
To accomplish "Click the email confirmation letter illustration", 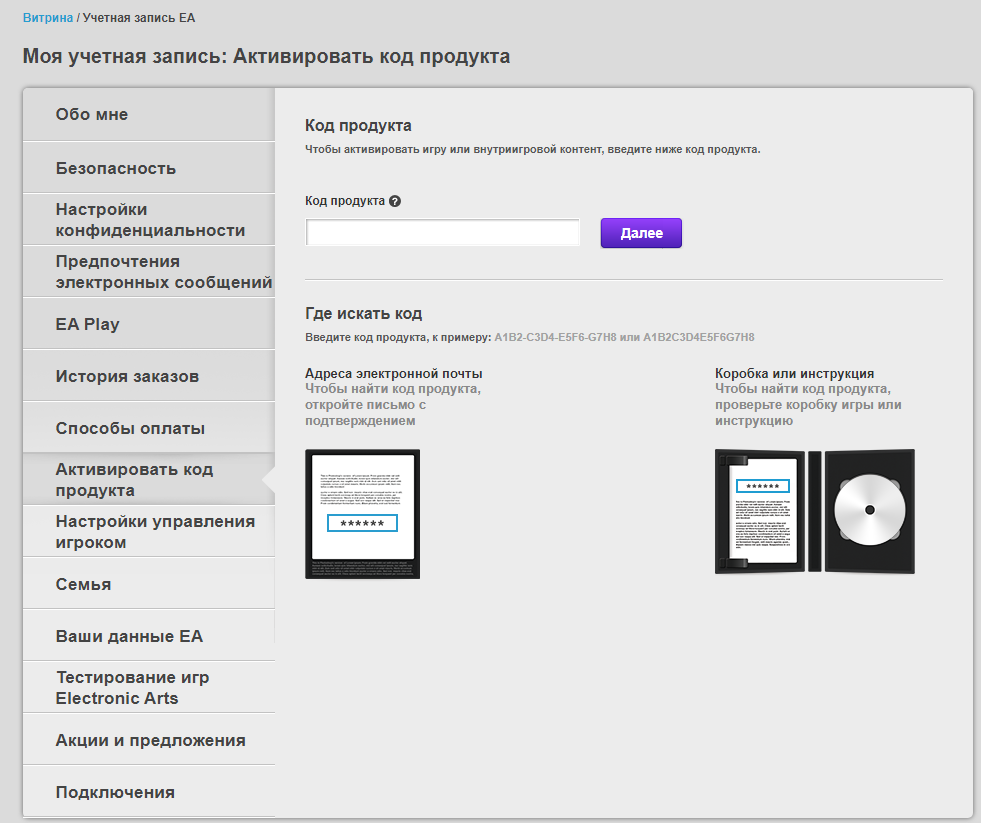I will pyautogui.click(x=362, y=514).
